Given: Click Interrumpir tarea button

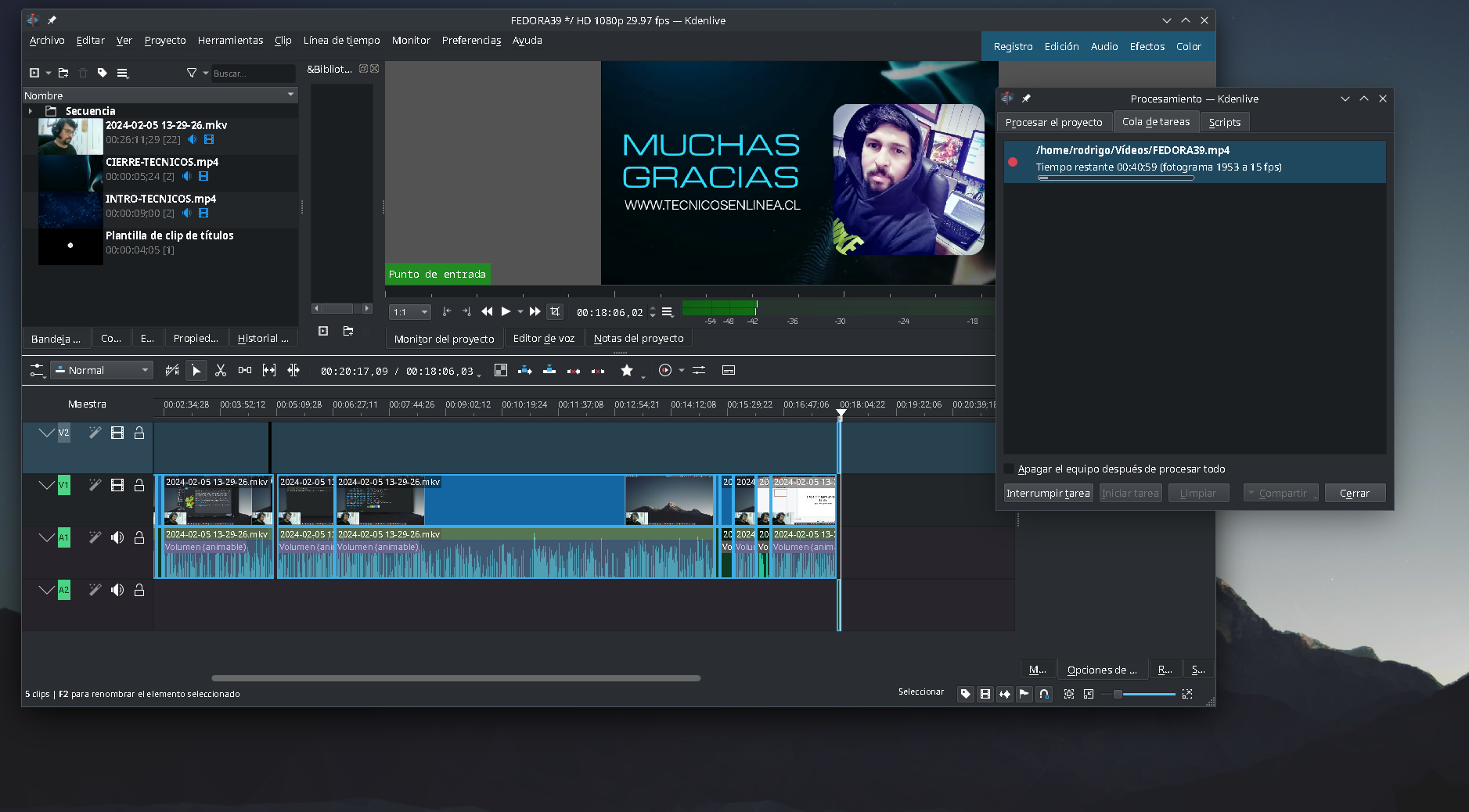Looking at the screenshot, I should (x=1048, y=493).
